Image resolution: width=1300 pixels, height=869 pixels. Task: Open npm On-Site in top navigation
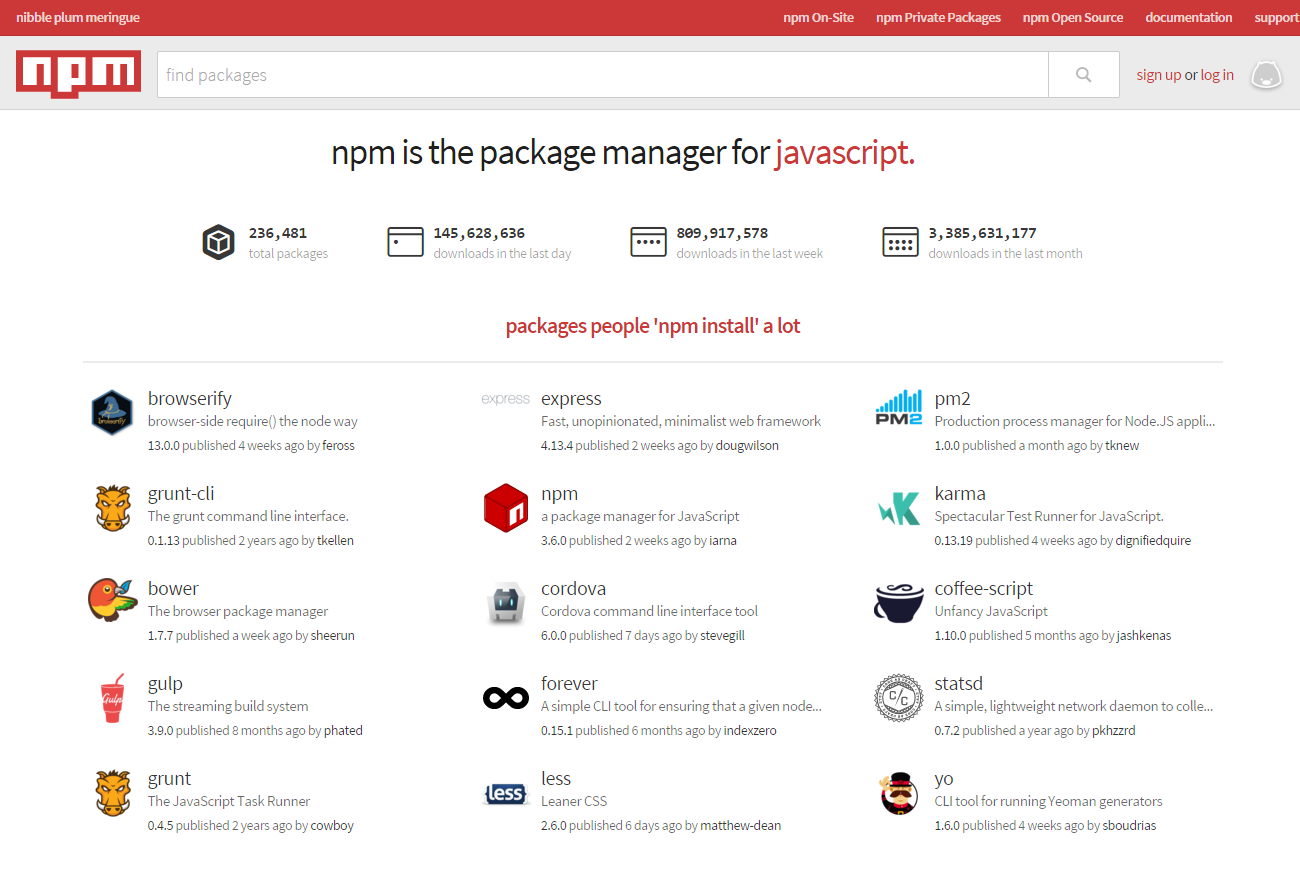click(x=818, y=18)
